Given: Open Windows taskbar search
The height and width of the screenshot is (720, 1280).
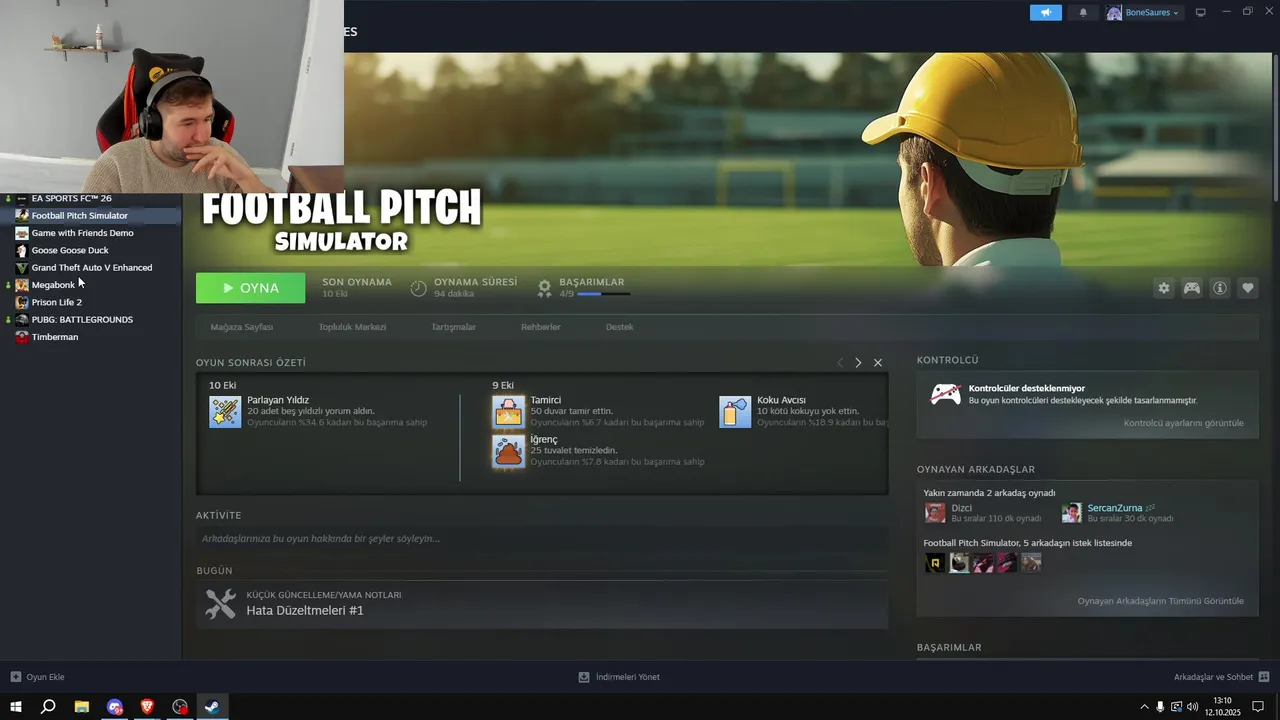Looking at the screenshot, I should [x=48, y=707].
